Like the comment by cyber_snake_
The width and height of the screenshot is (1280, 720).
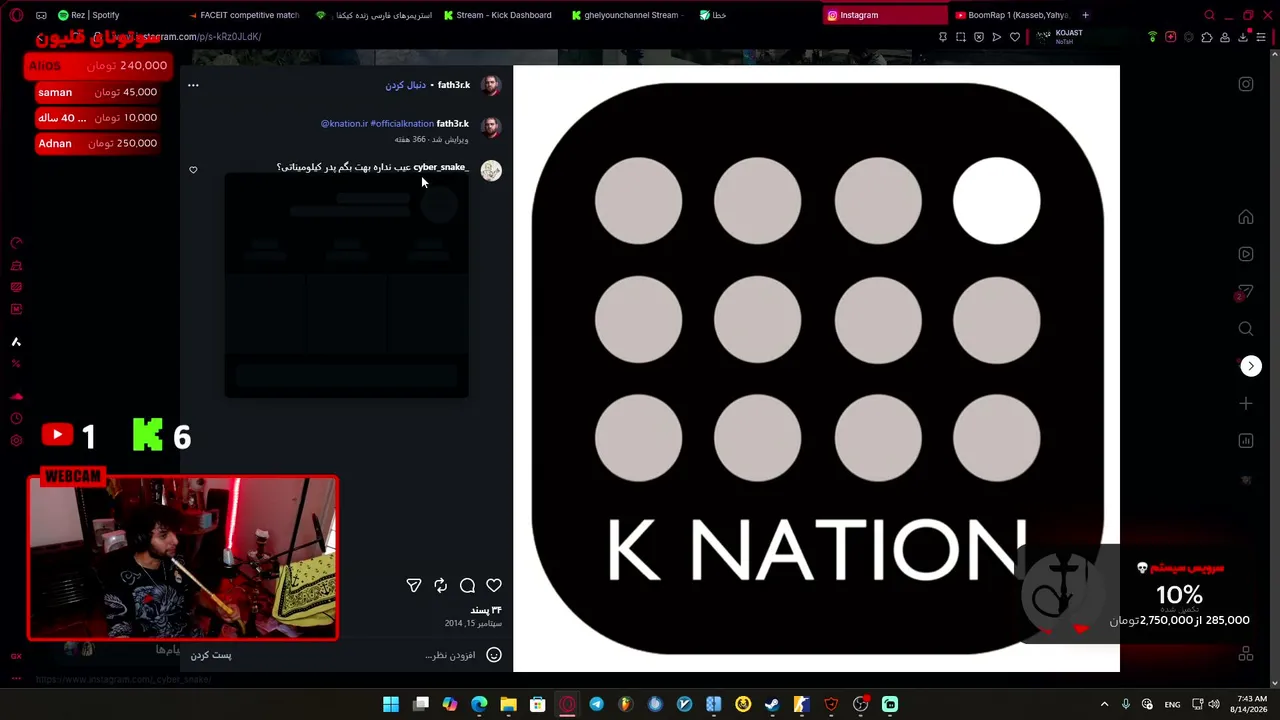(x=193, y=170)
